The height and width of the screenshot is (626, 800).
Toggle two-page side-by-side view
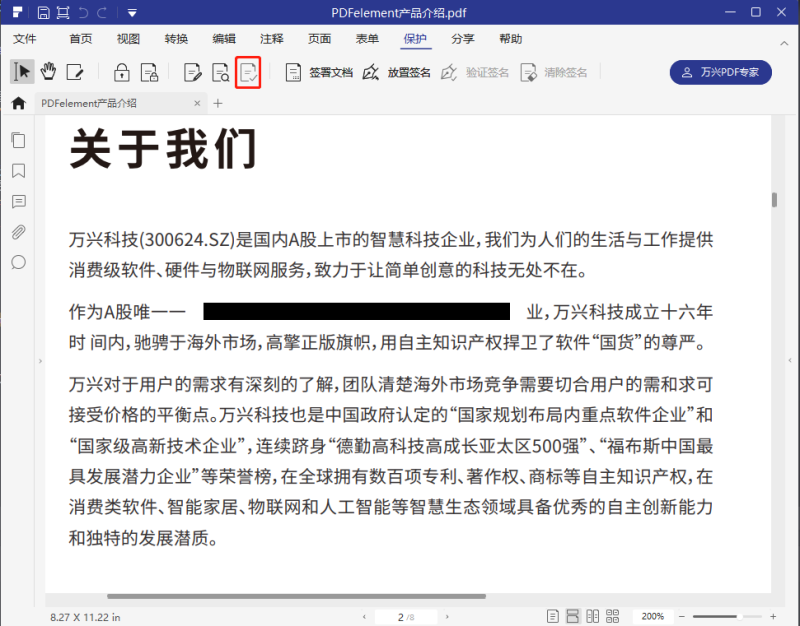[592, 615]
